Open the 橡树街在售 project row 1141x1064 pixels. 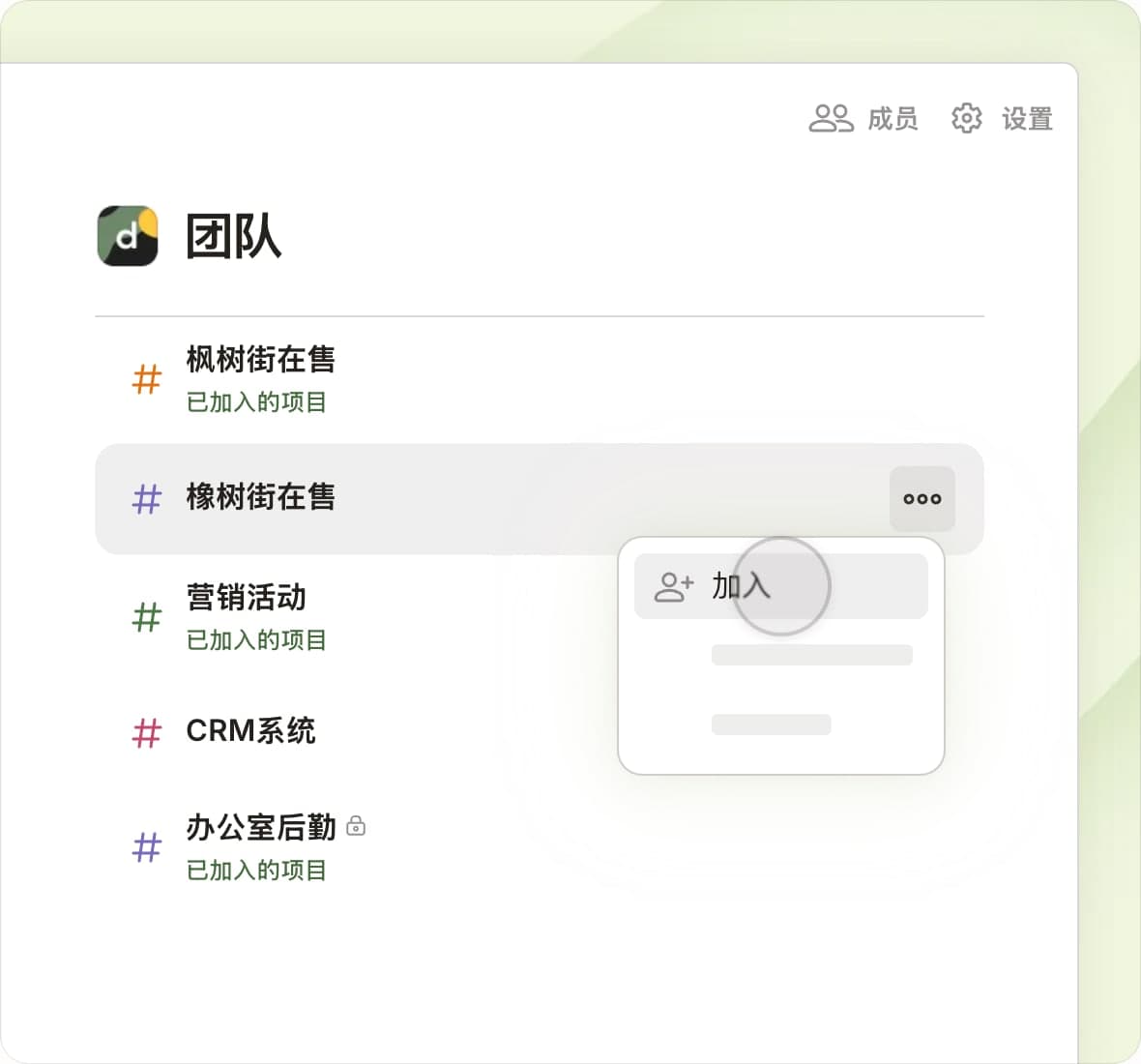[x=260, y=497]
